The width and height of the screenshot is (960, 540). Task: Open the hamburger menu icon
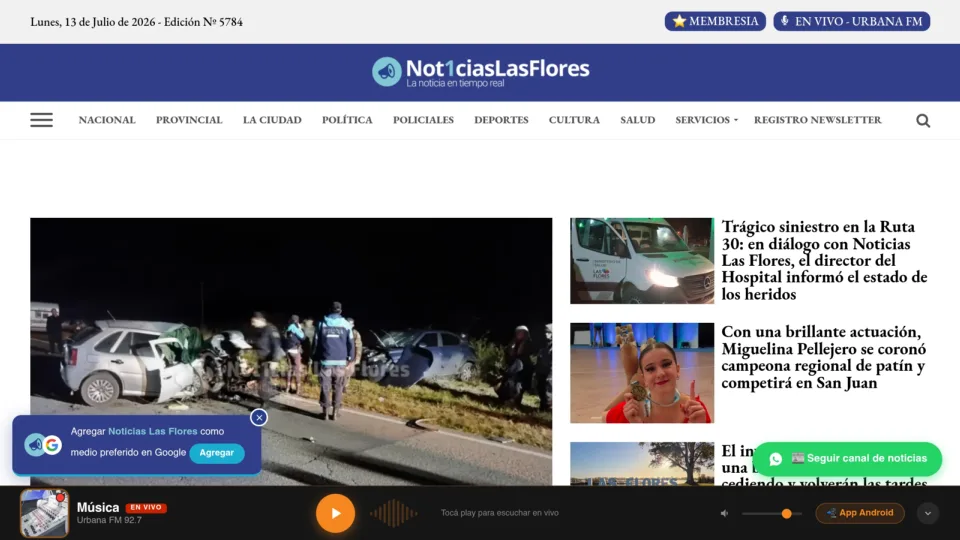pos(42,120)
